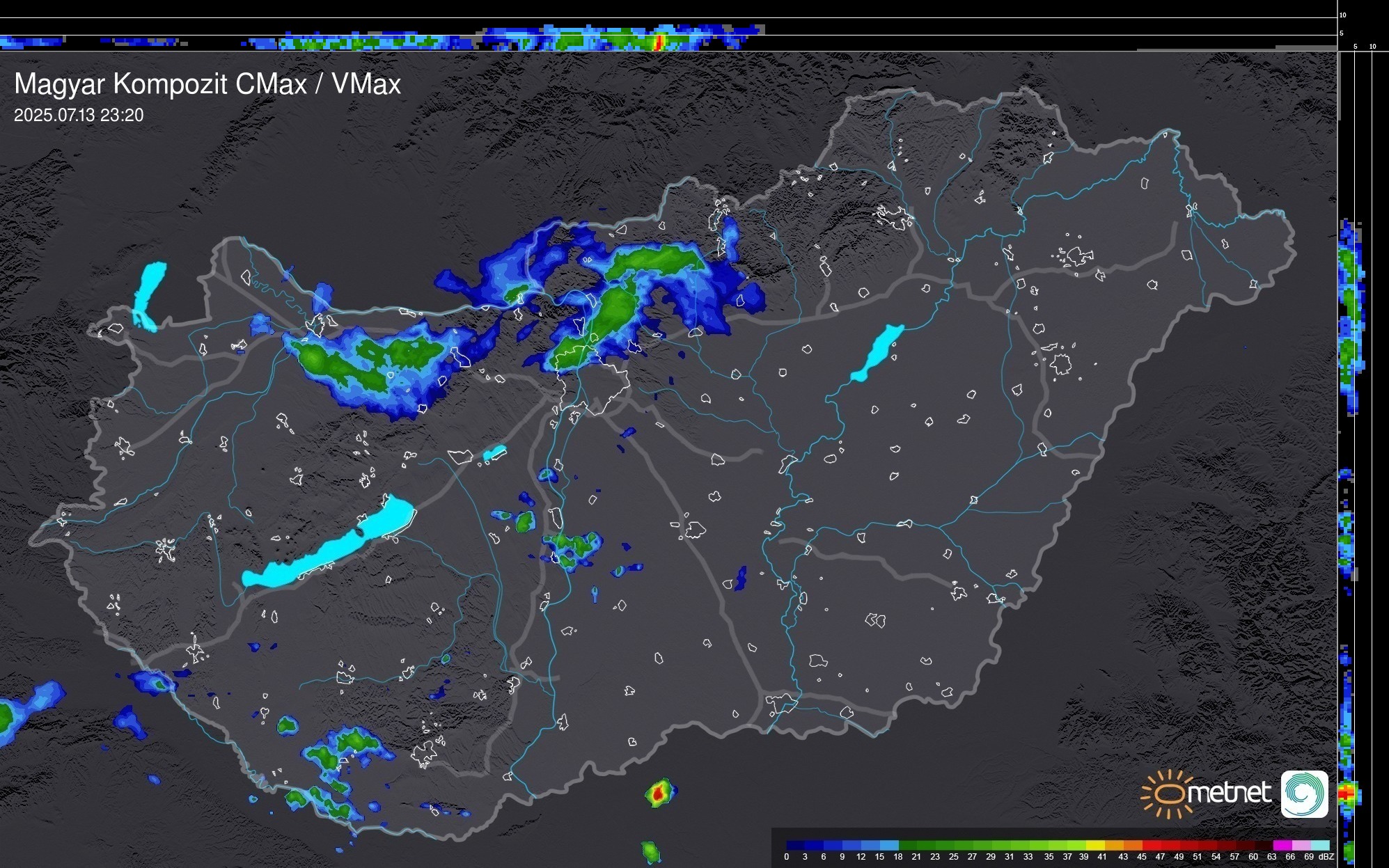Viewport: 1389px width, 868px height.
Task: Pick the pale cyan swatch at legend end
Action: [1319, 845]
